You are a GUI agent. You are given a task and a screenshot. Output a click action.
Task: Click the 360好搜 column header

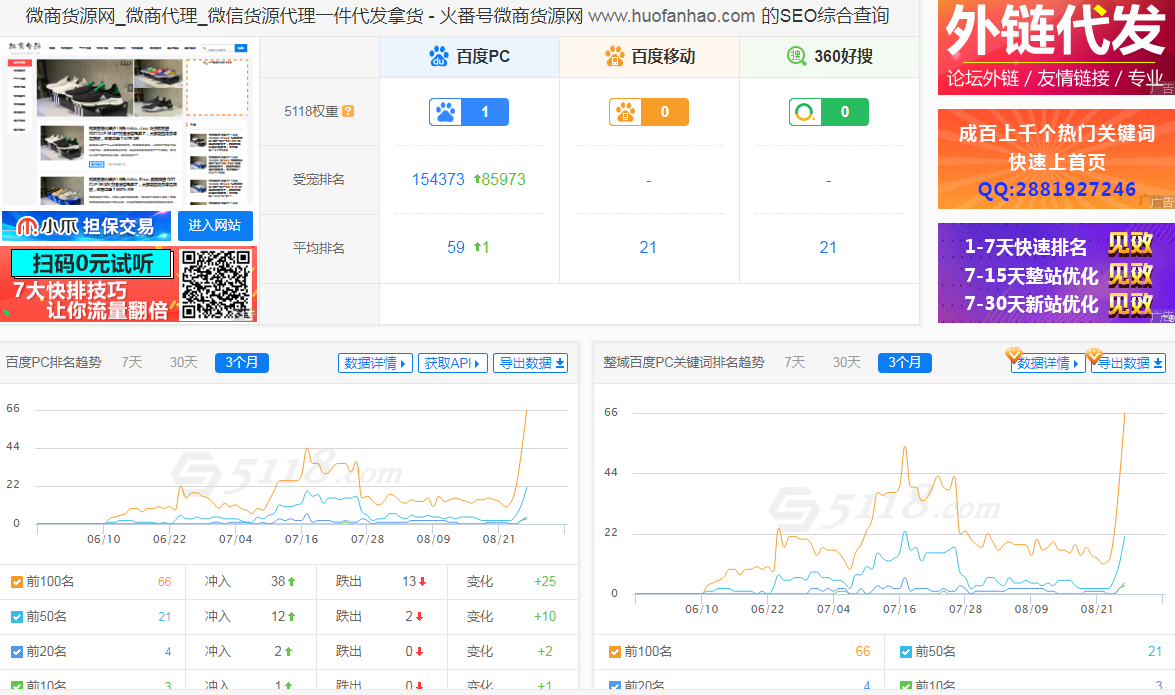[x=829, y=57]
